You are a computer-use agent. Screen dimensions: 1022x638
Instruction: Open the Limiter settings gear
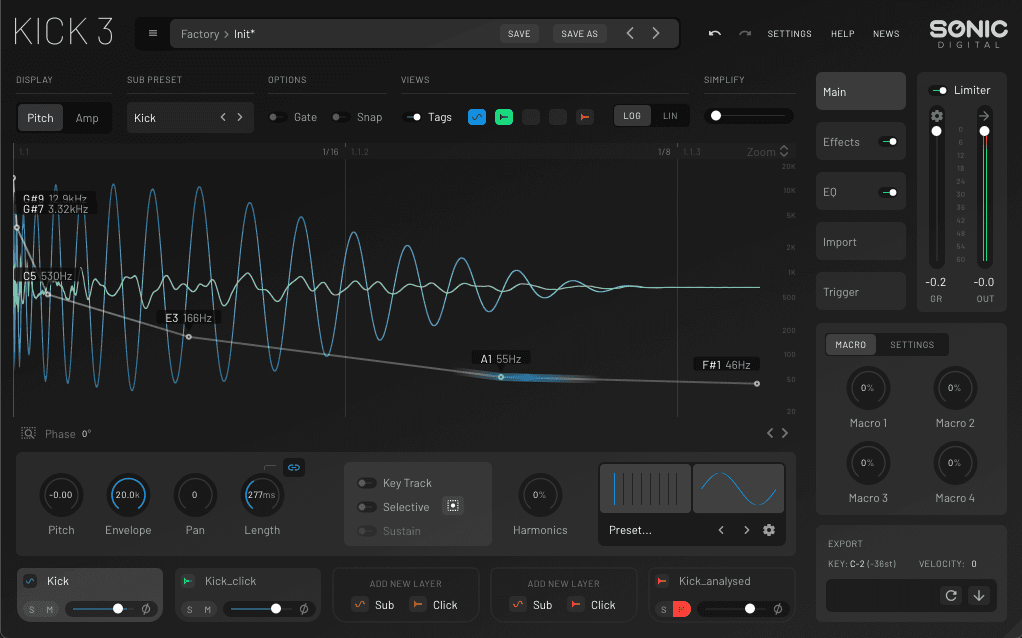936,116
